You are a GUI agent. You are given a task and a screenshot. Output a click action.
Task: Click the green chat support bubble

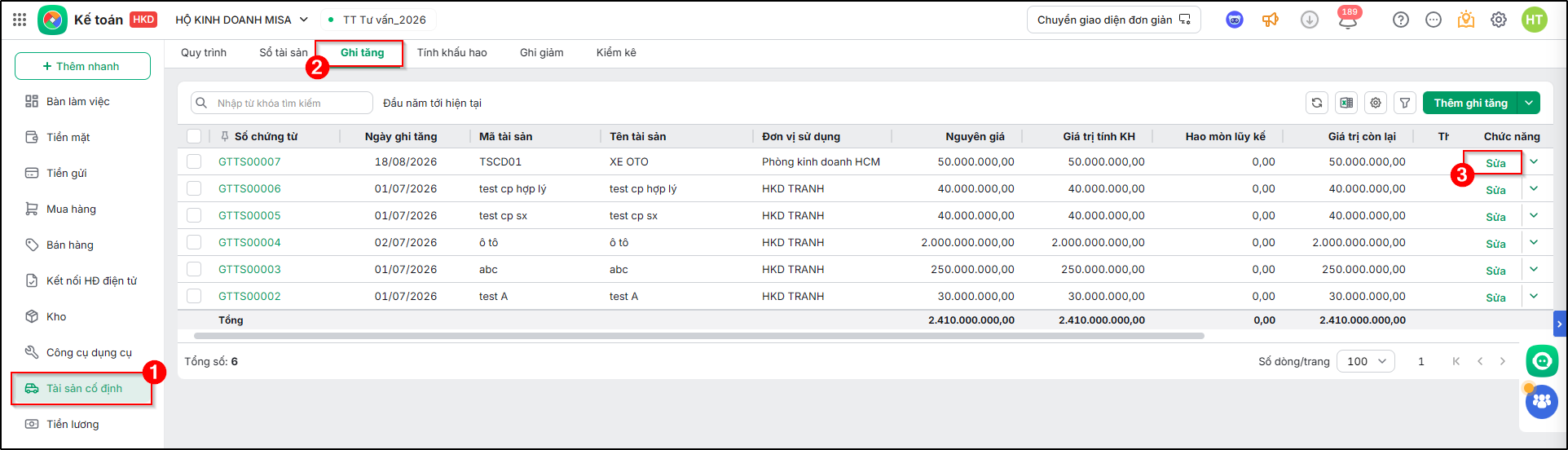pyautogui.click(x=1542, y=360)
